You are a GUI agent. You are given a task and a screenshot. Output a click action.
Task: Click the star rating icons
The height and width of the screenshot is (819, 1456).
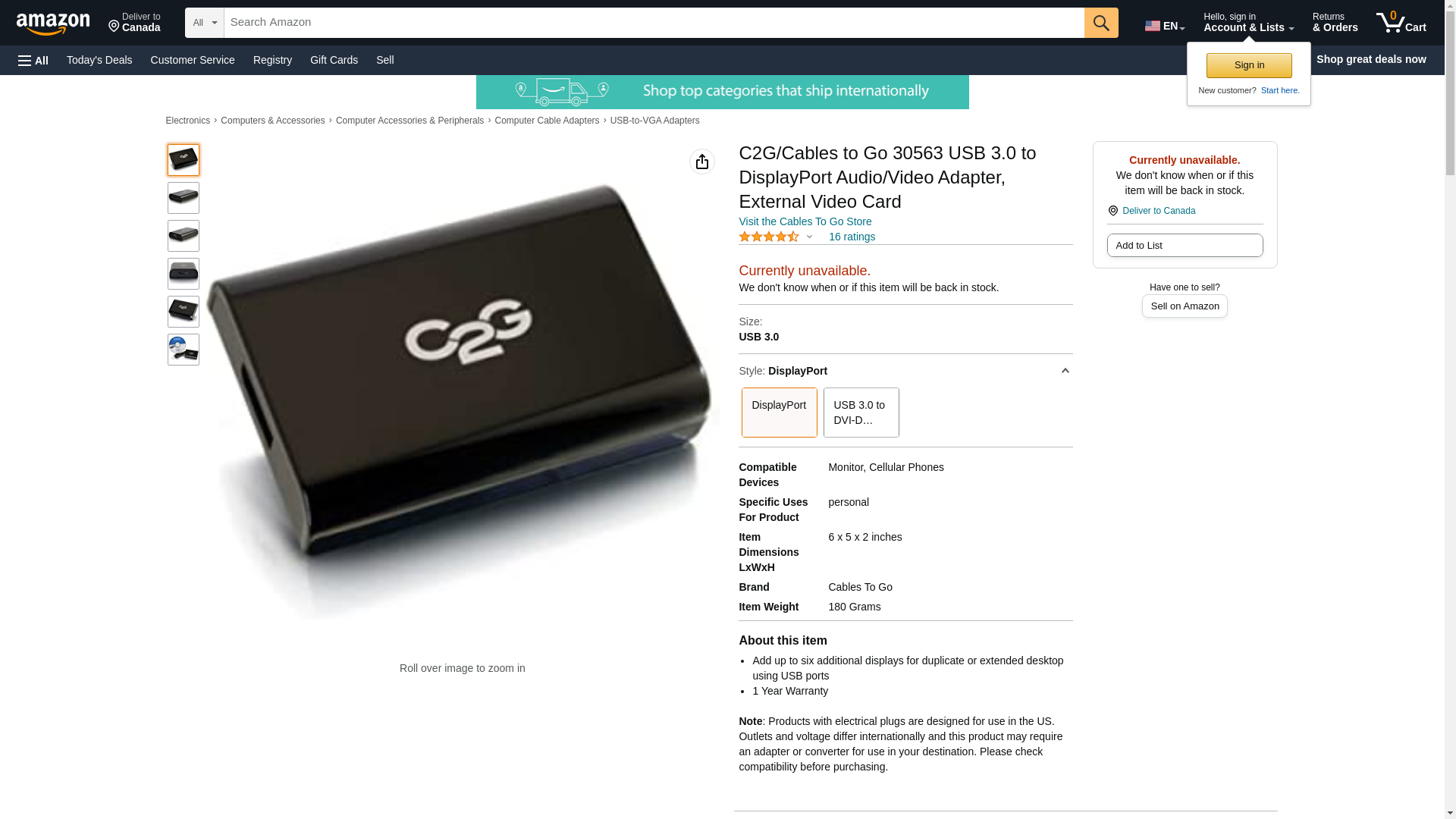[x=769, y=237]
